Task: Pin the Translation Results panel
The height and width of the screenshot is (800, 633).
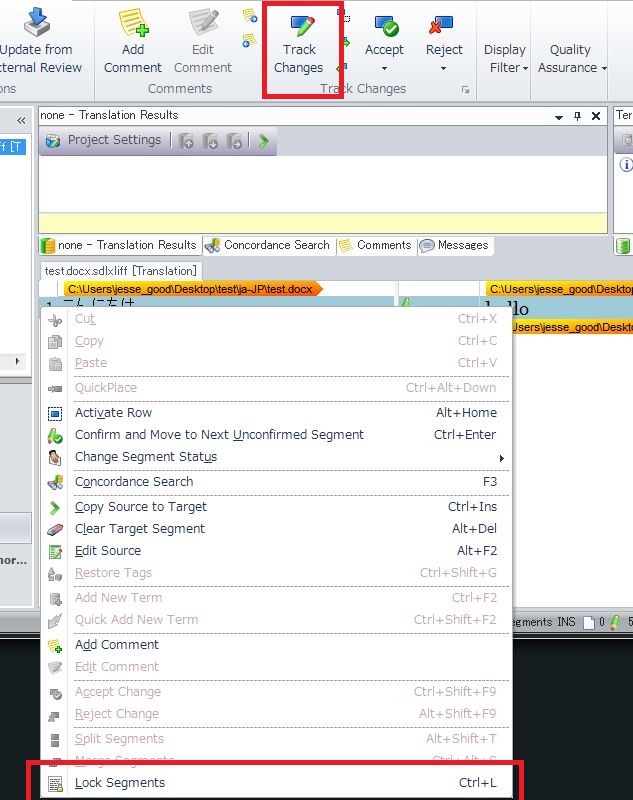Action: [x=577, y=116]
